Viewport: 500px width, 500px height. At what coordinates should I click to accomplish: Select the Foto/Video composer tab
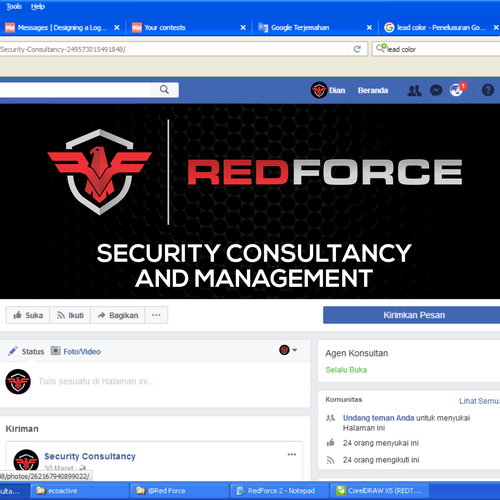click(76, 351)
